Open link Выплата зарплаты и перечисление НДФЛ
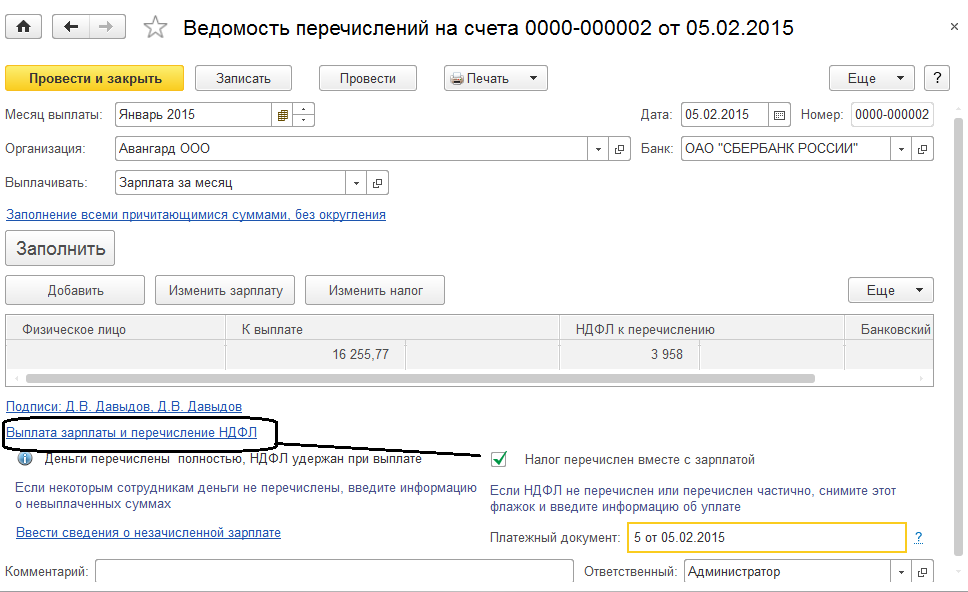Image resolution: width=968 pixels, height=592 pixels. tap(131, 433)
